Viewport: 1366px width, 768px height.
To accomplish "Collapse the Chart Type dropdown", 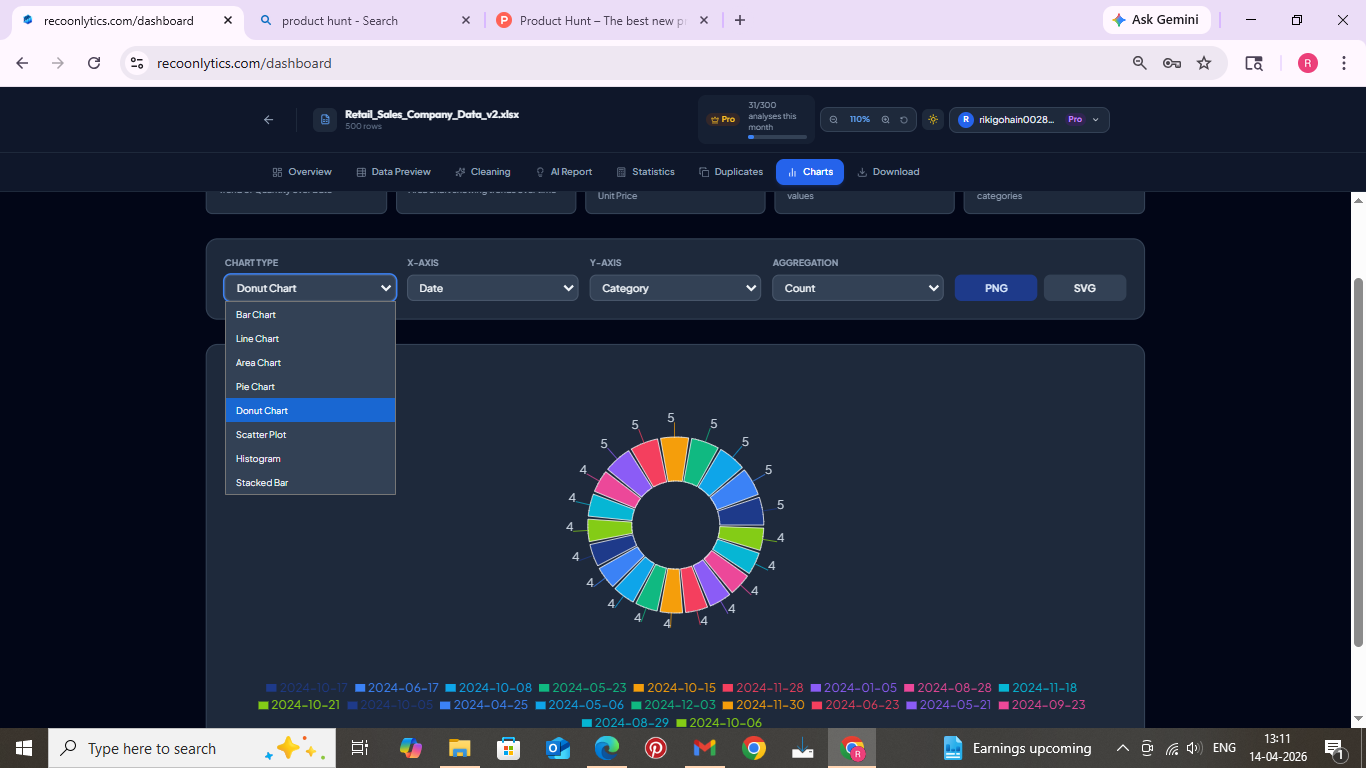I will pos(310,288).
